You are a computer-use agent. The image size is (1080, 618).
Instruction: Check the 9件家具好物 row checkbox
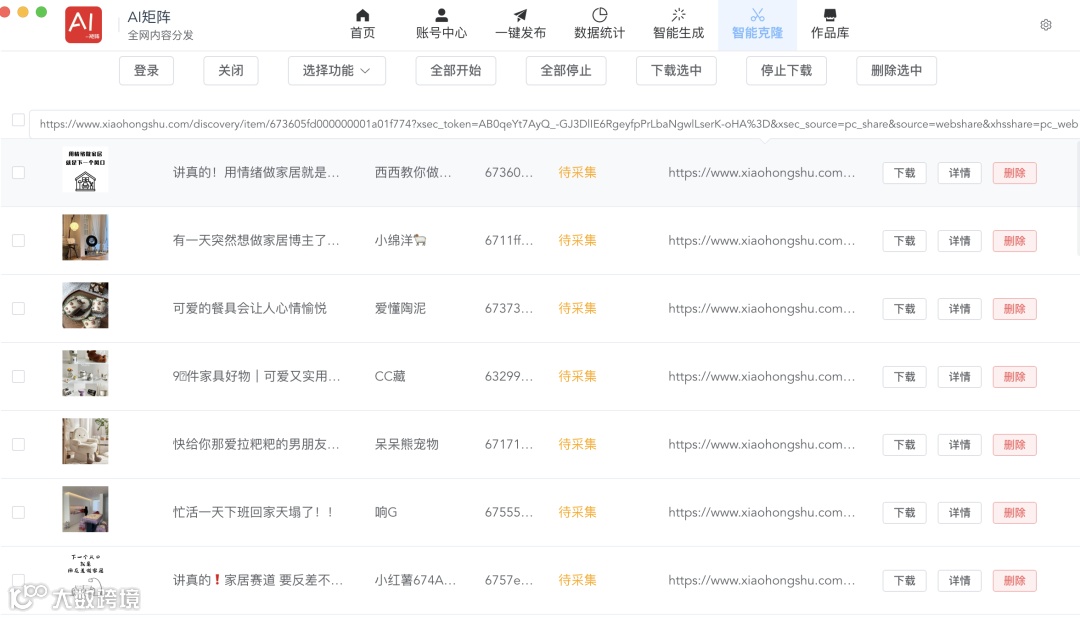click(19, 376)
